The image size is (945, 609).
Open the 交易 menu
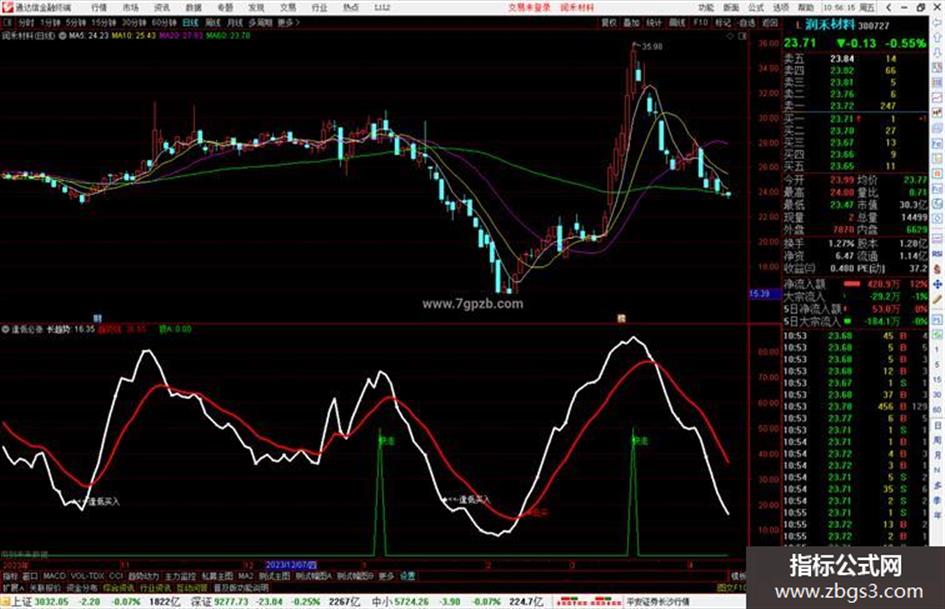[288, 8]
